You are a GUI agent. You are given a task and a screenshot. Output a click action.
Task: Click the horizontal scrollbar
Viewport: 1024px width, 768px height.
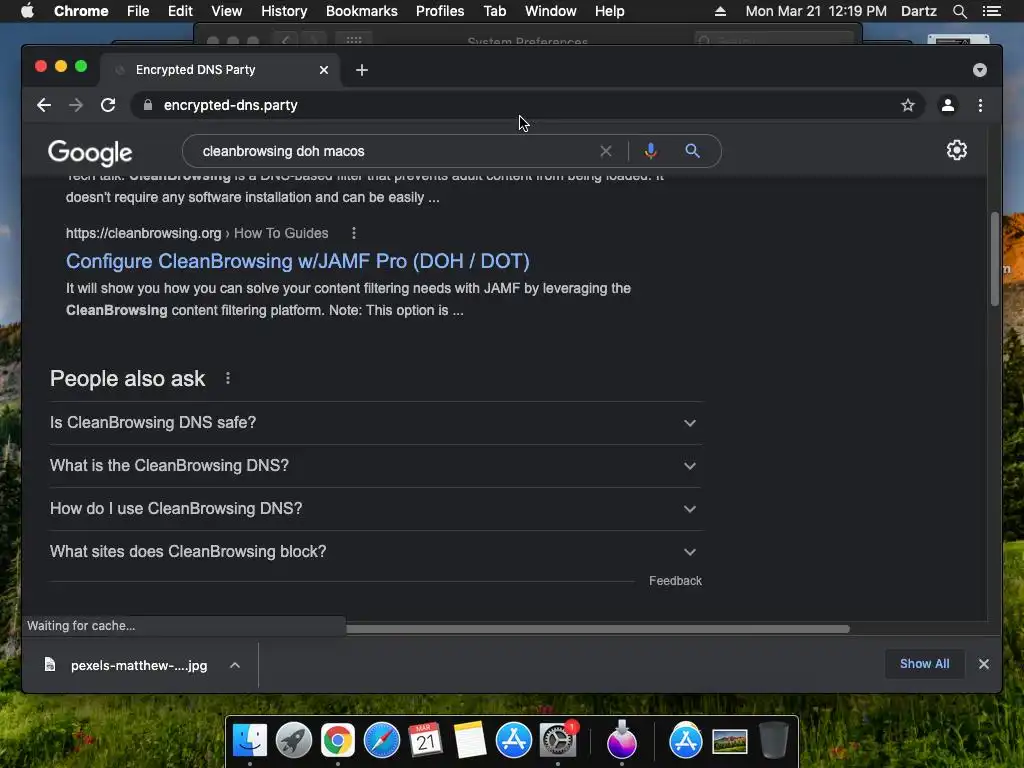pos(598,629)
